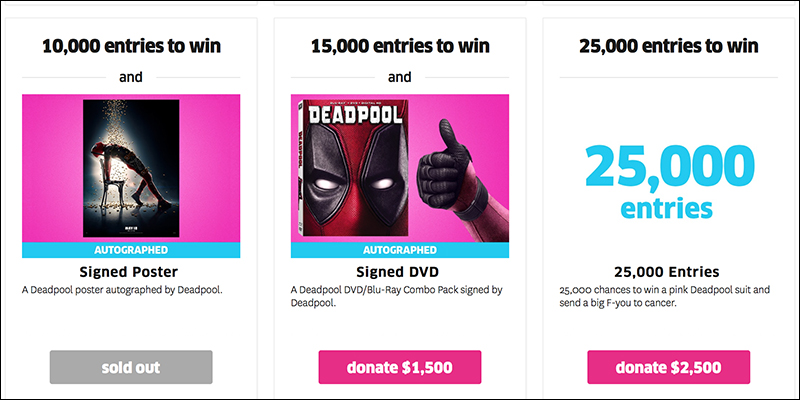
Task: Select the Signed DVD title
Action: pyautogui.click(x=399, y=271)
